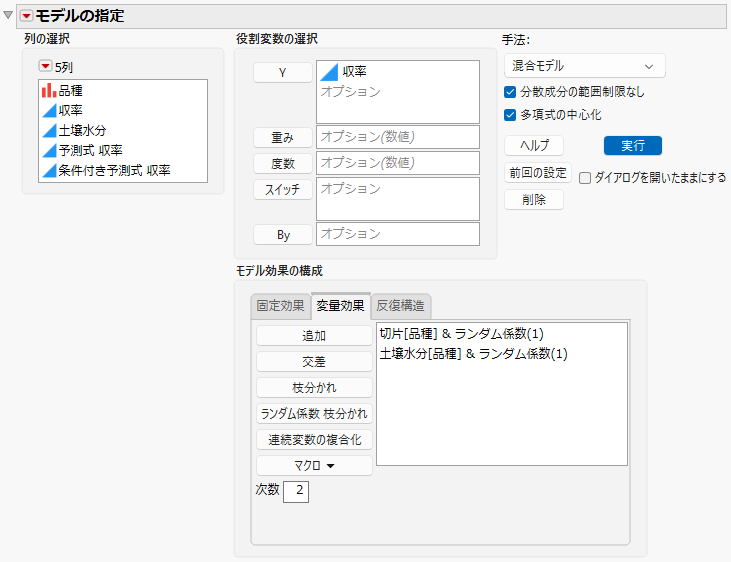The width and height of the screenshot is (731, 562).
Task: Click the 枝分かれ effect button
Action: click(314, 388)
